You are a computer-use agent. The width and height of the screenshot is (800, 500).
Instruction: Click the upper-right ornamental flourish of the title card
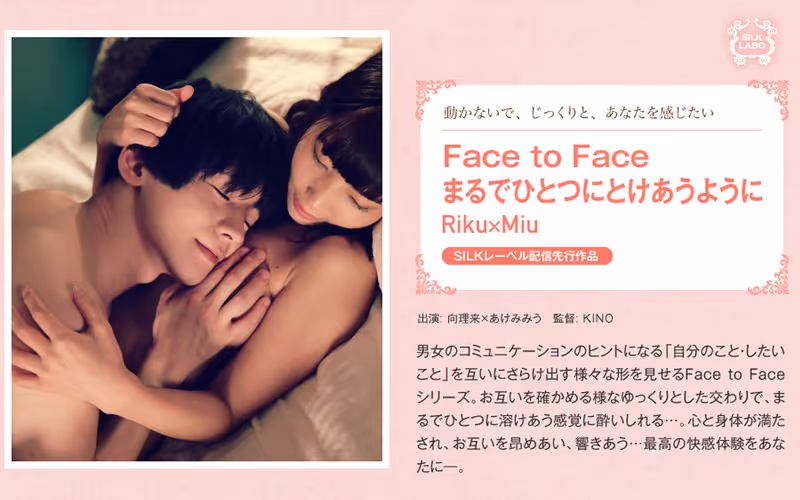[768, 99]
